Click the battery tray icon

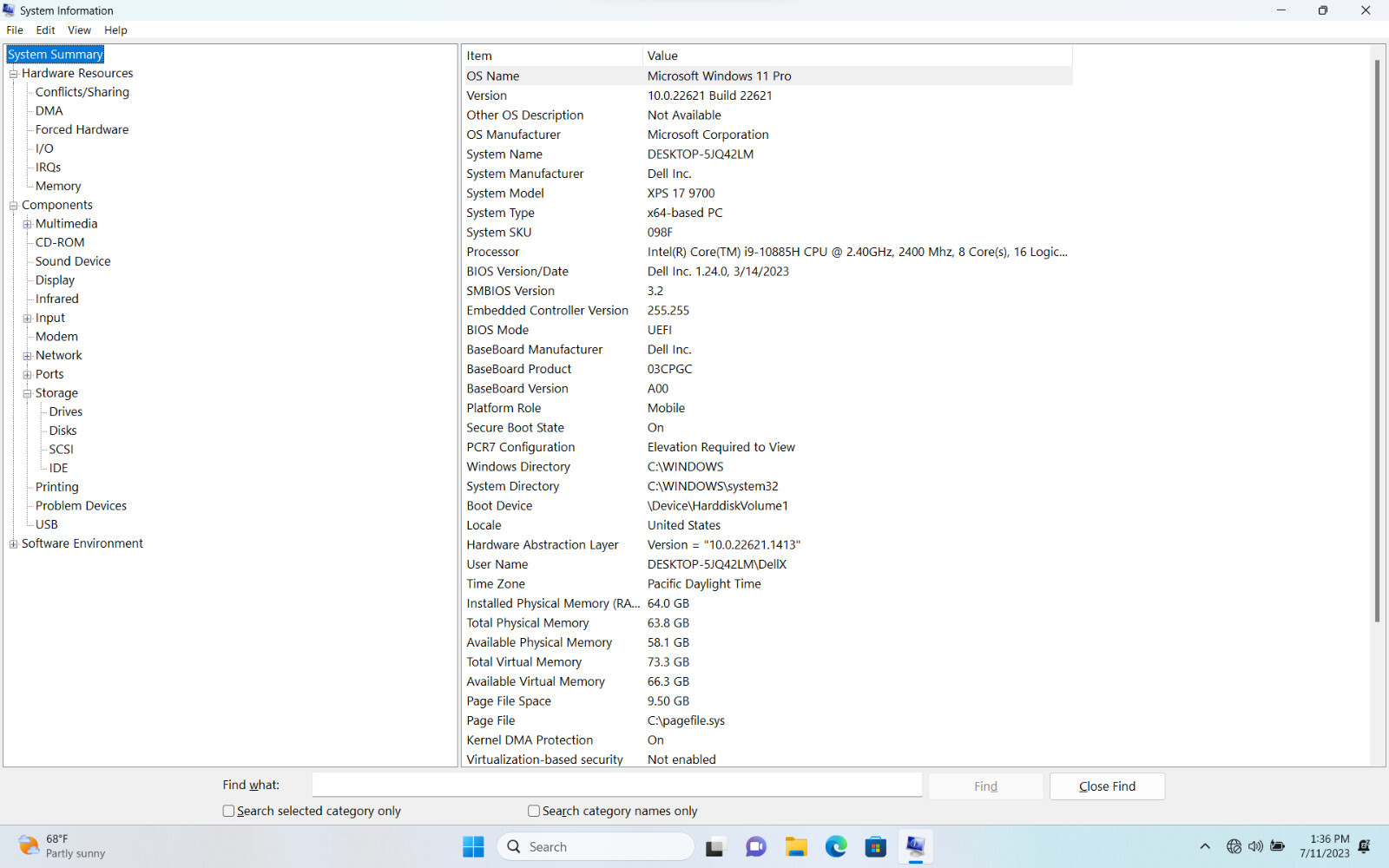1277,846
